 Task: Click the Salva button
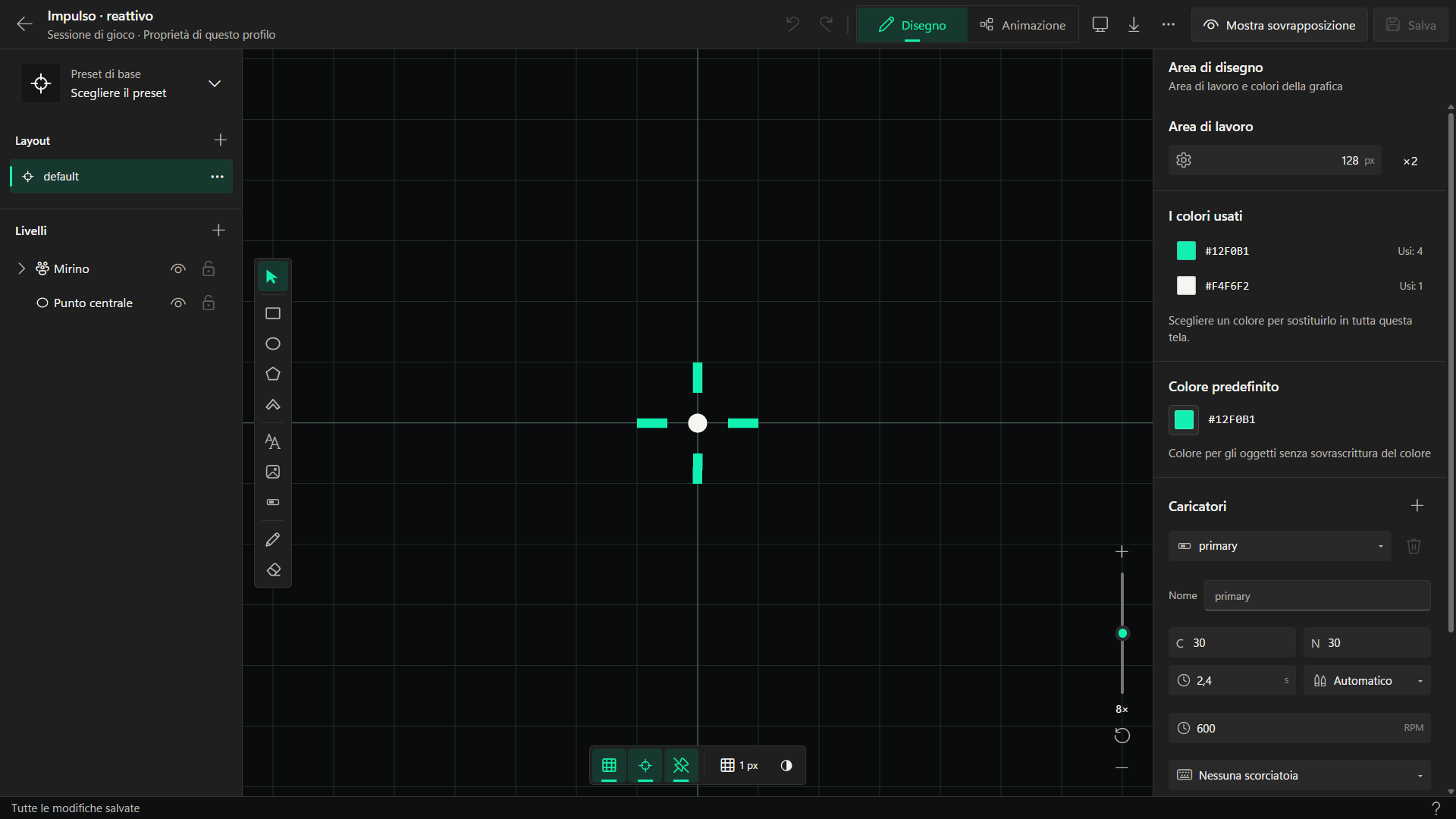(x=1410, y=25)
